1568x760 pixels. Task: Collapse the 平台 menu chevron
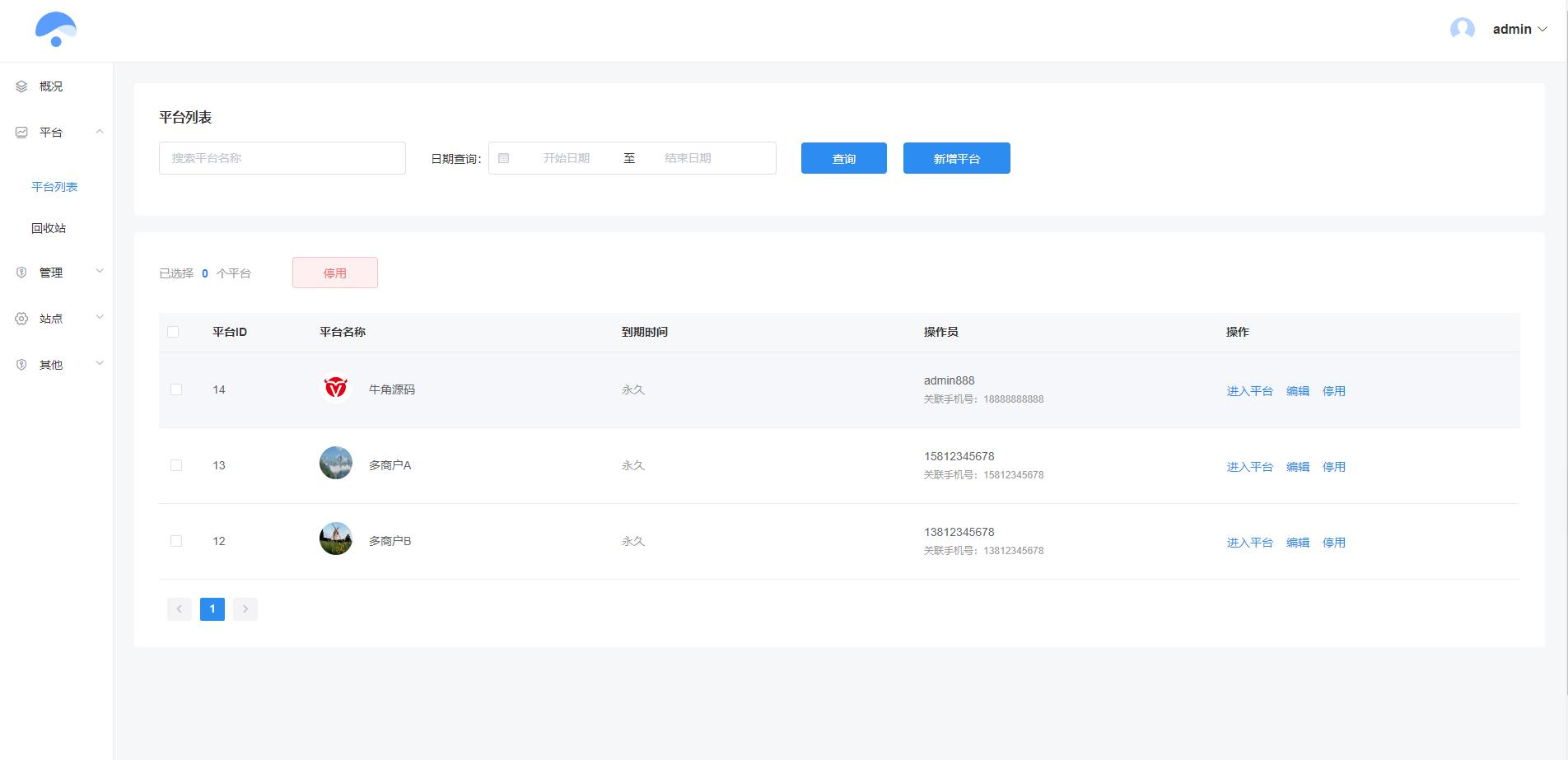coord(100,132)
